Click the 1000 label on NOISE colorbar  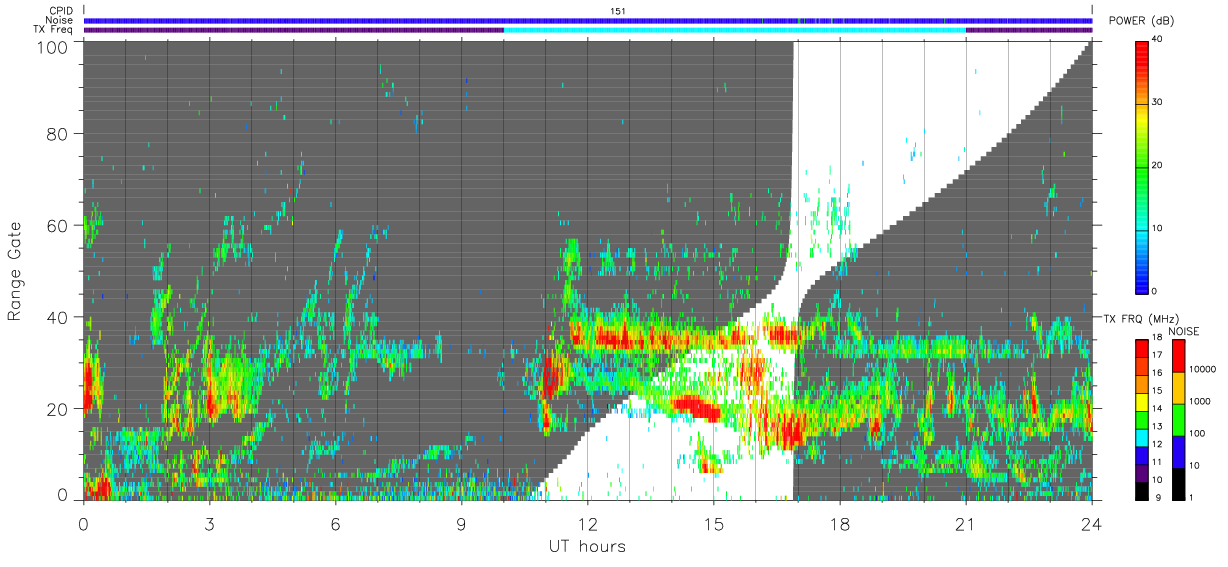pyautogui.click(x=1200, y=401)
